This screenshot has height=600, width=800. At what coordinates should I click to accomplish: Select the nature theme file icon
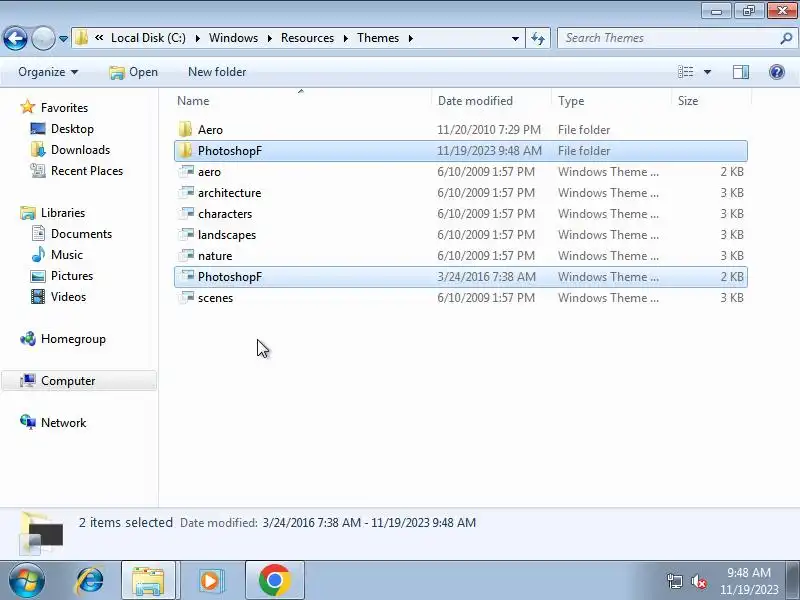(187, 255)
